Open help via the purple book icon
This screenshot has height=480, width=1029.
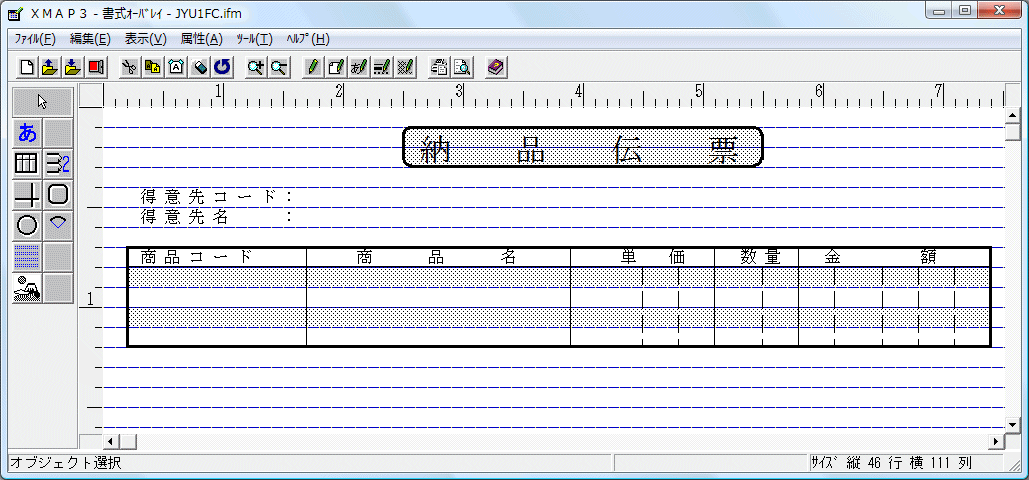[x=495, y=66]
